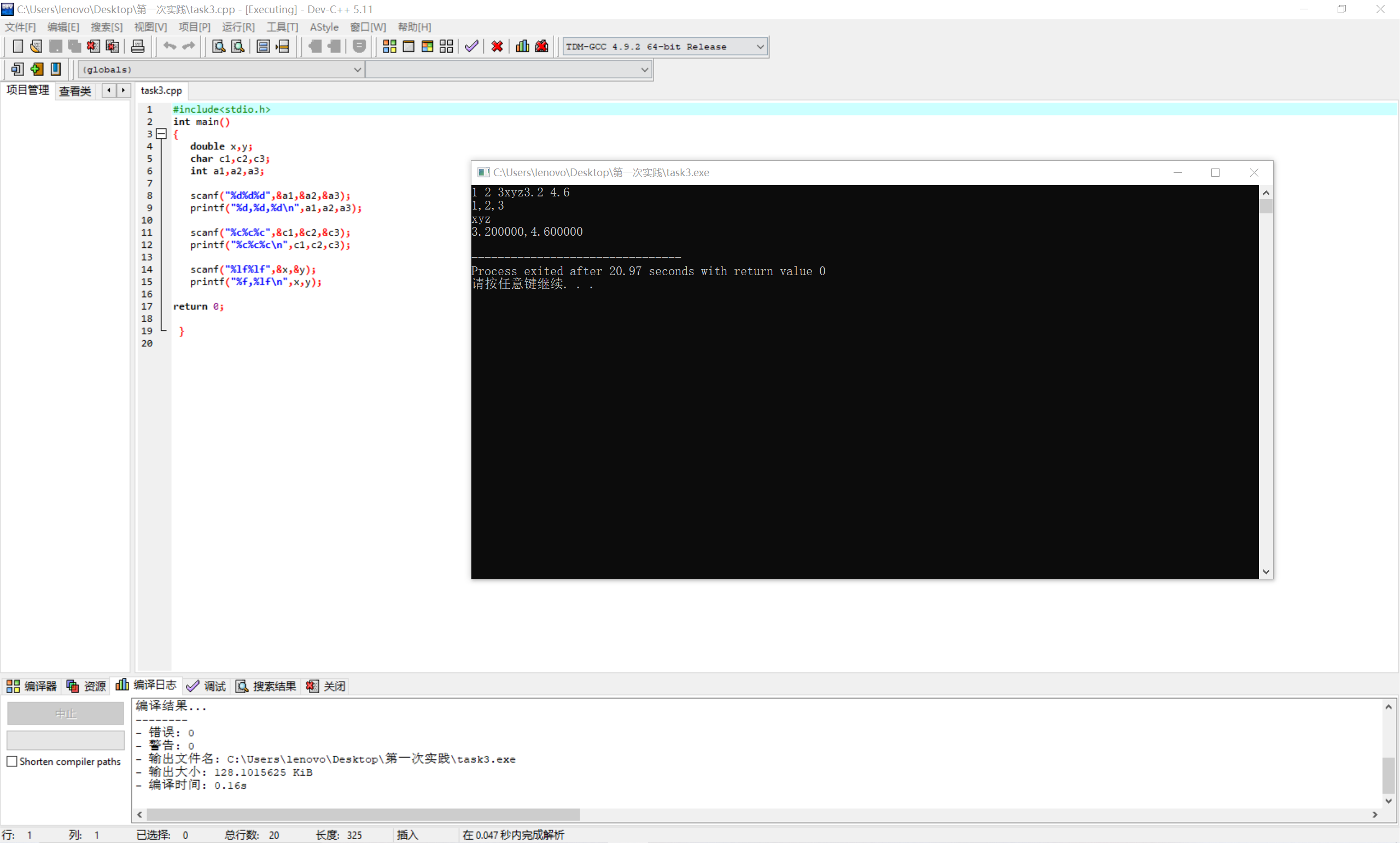Stop execution with the red X icon
The image size is (1400, 843).
[x=497, y=46]
